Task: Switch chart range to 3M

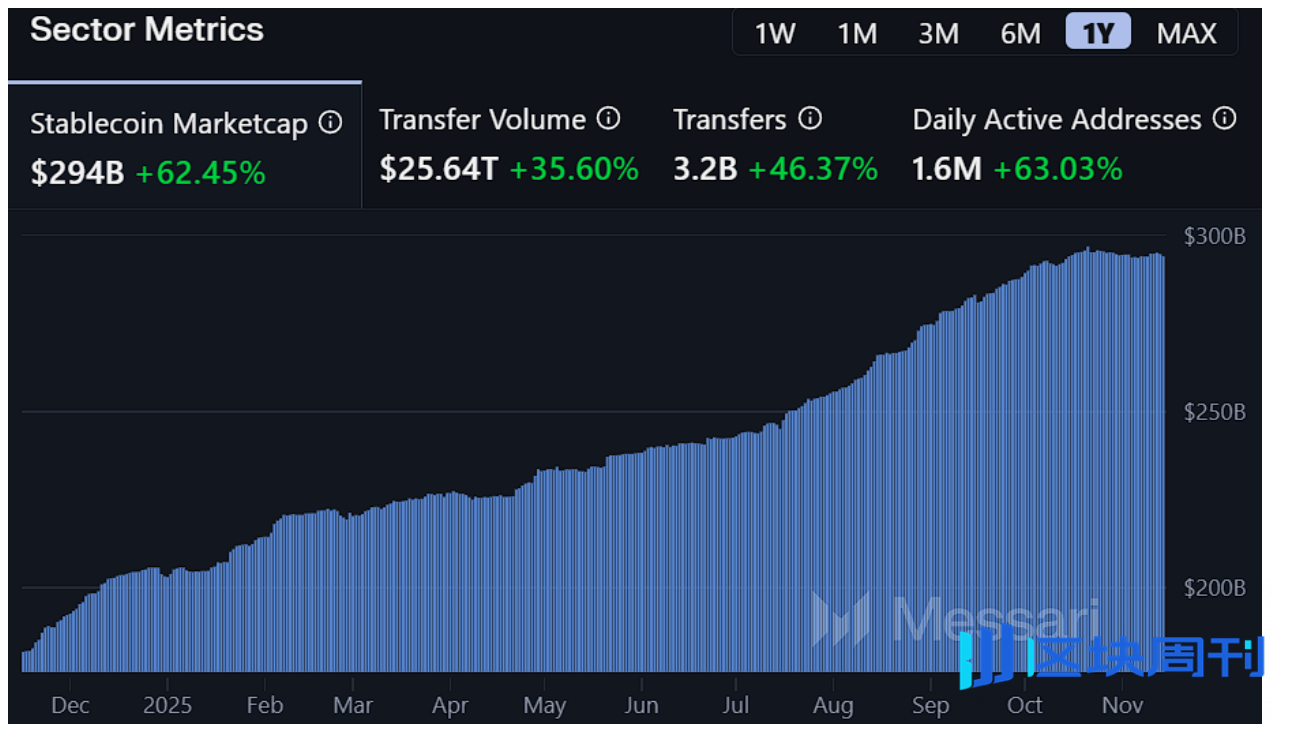Action: click(938, 34)
